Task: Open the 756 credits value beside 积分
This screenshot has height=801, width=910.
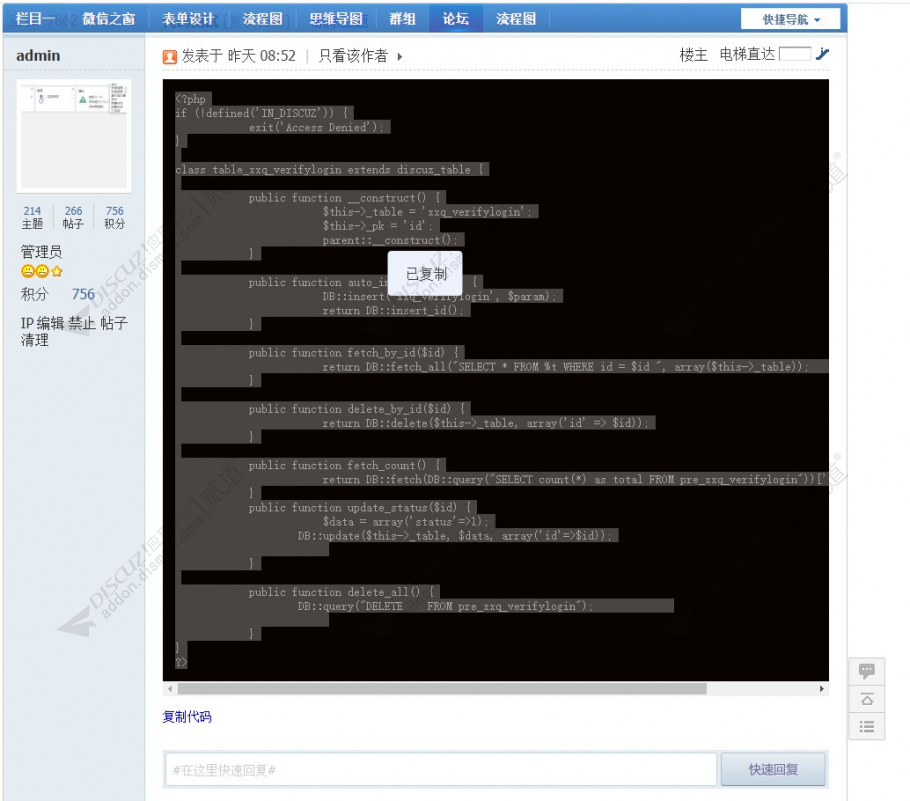Action: pyautogui.click(x=83, y=294)
